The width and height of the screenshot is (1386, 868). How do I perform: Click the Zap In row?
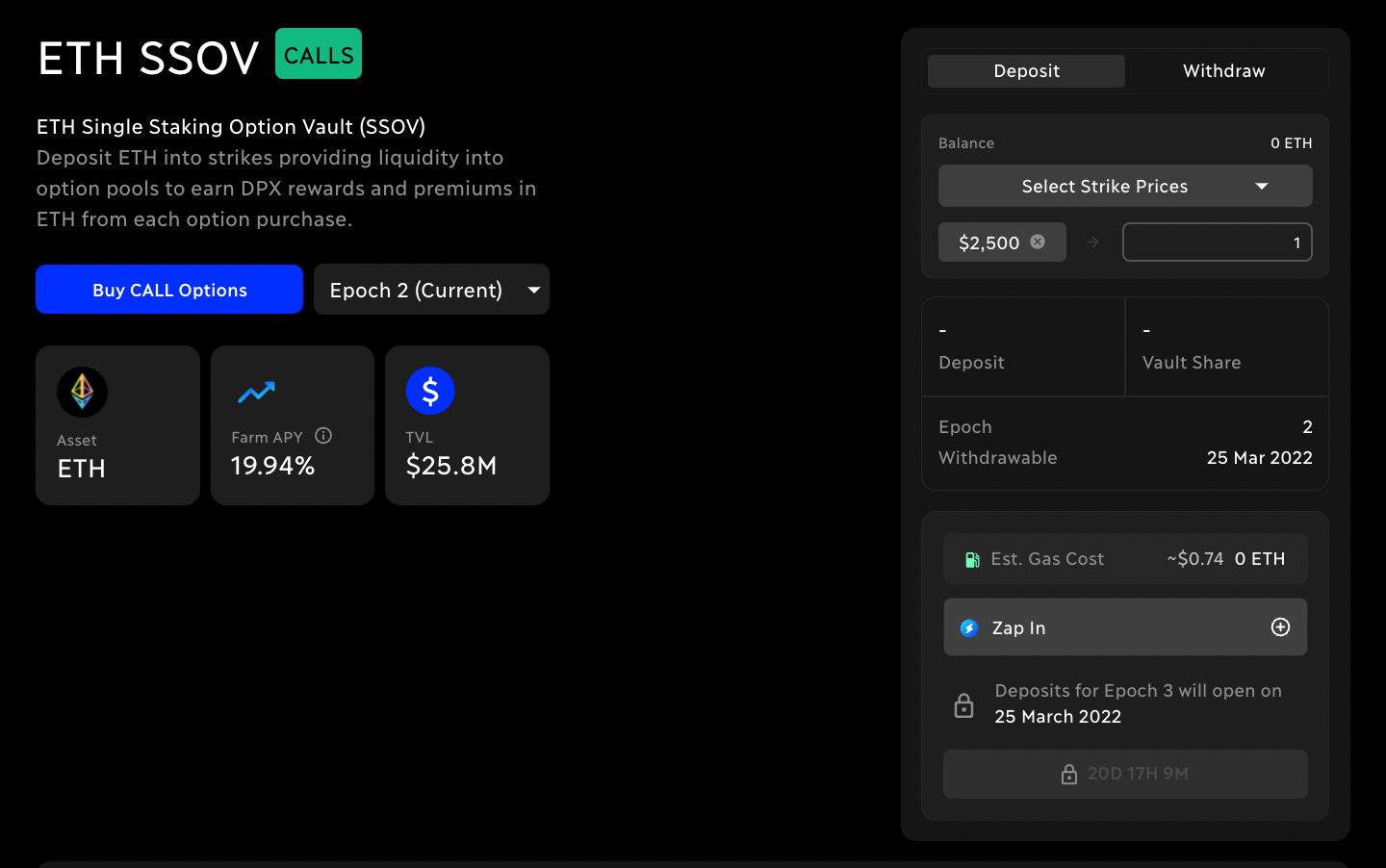(x=1125, y=627)
